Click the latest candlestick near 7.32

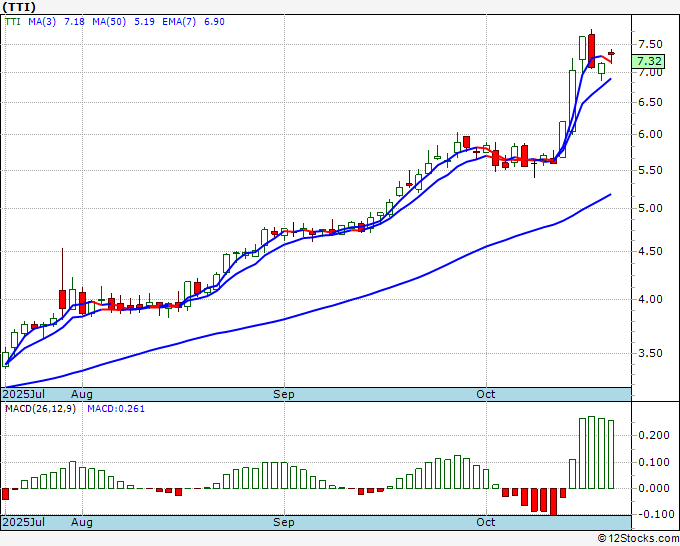pos(611,53)
